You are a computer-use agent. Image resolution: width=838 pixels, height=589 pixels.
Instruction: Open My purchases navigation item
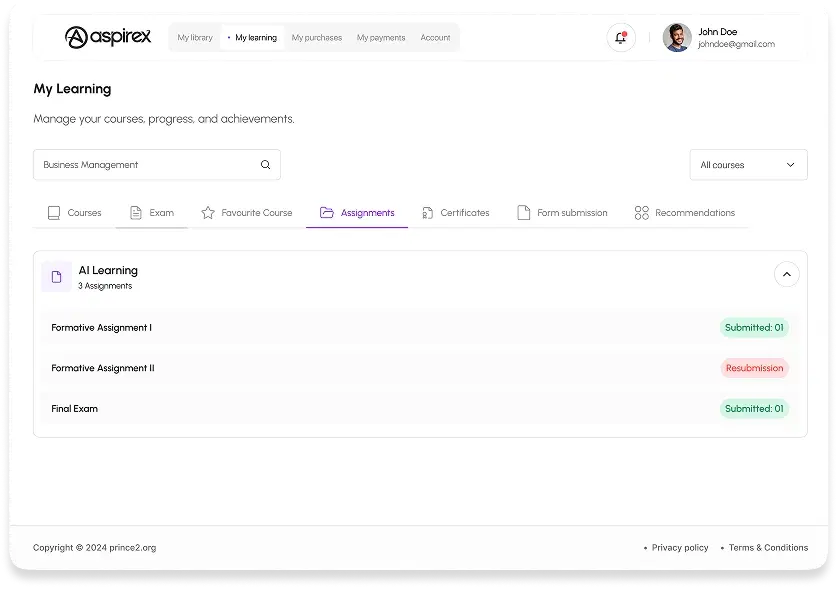coord(316,37)
